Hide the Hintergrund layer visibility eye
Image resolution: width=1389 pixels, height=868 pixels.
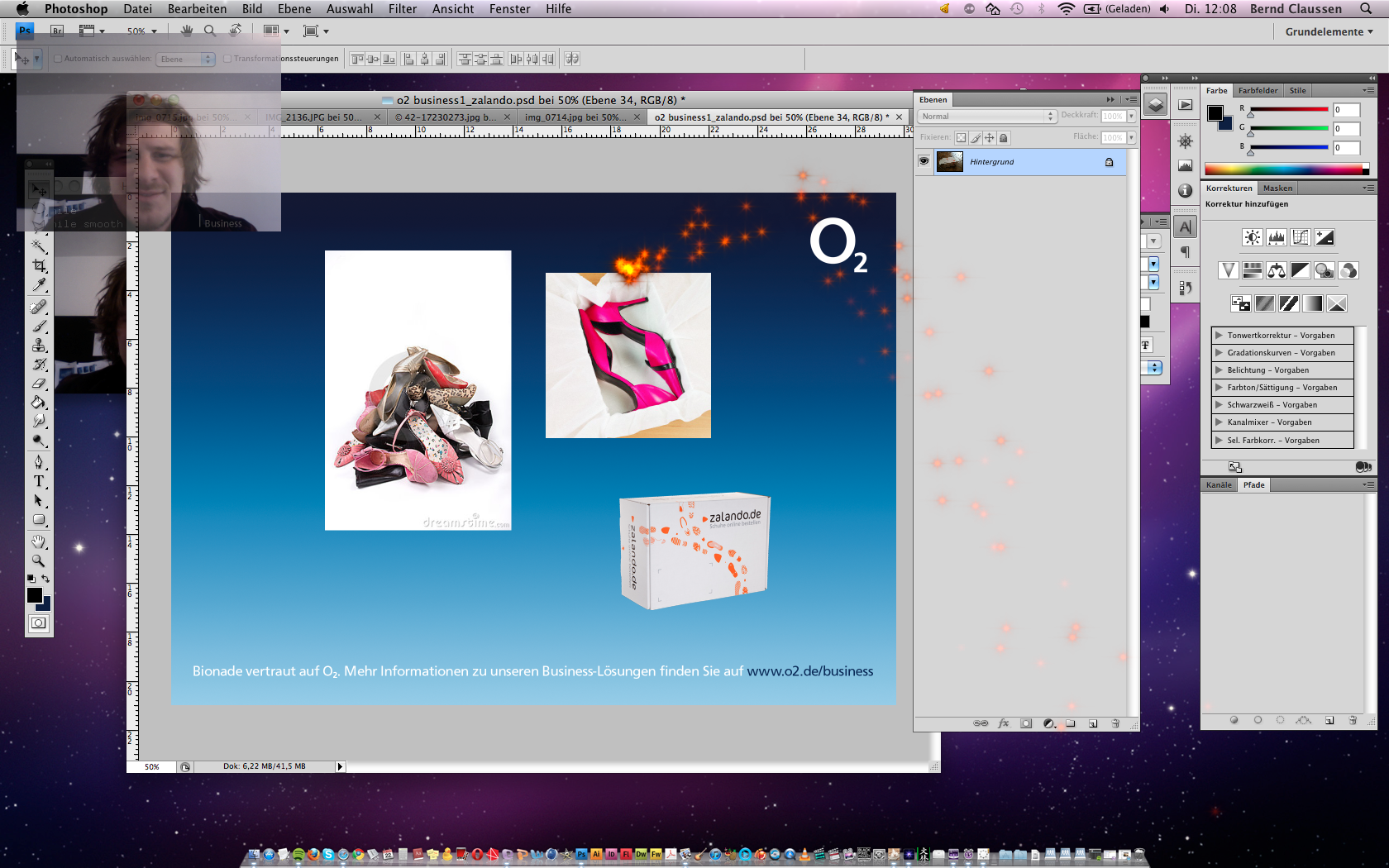point(924,162)
